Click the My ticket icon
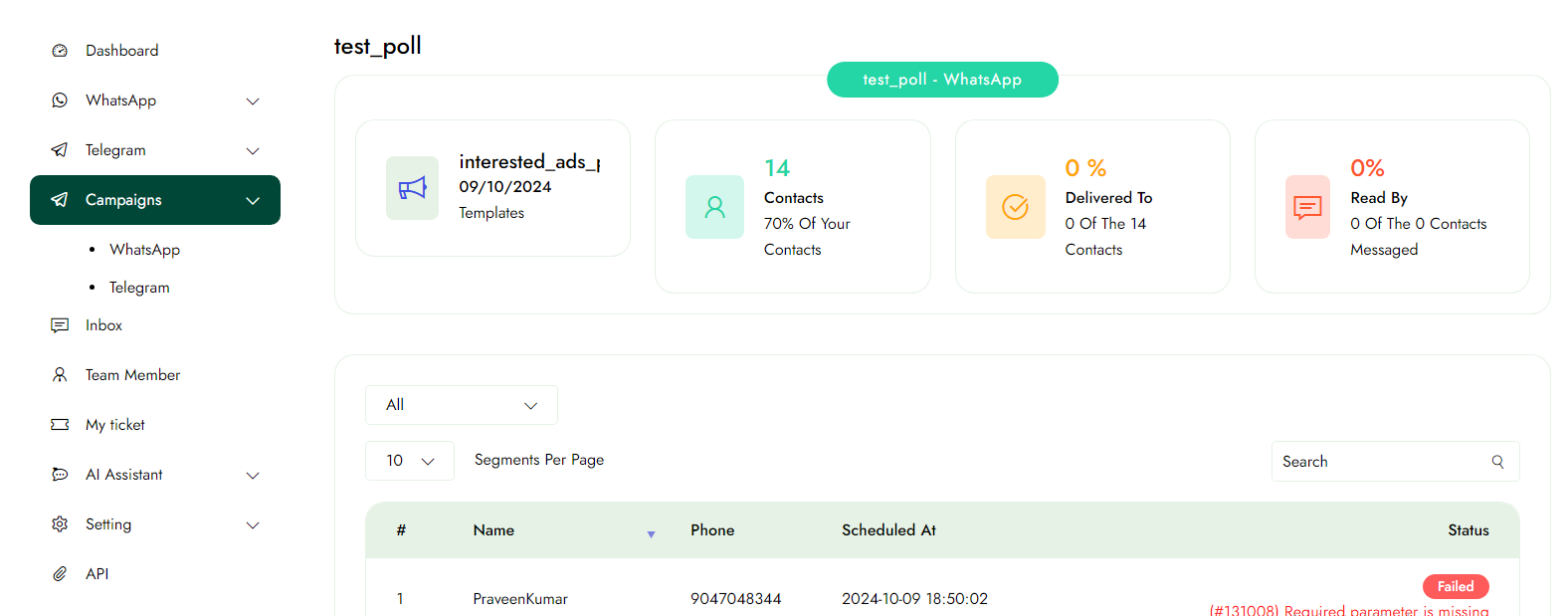1568x616 pixels. click(x=60, y=425)
